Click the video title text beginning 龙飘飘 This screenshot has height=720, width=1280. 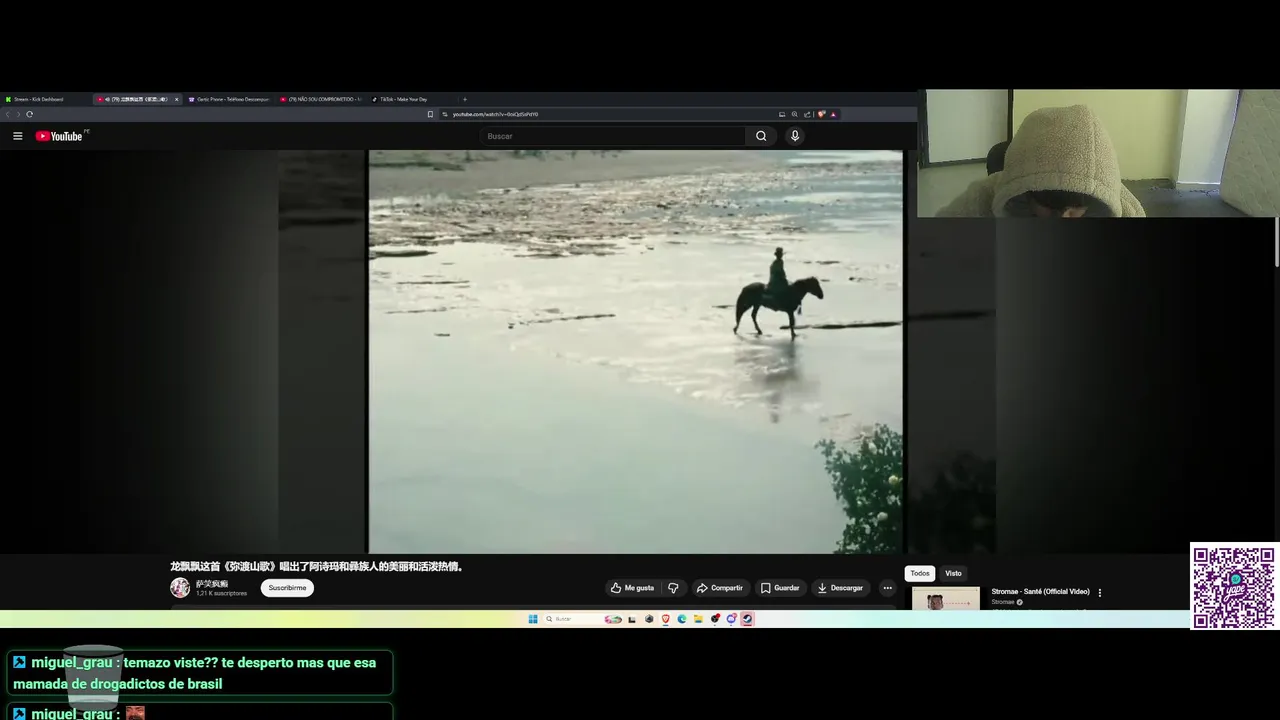coord(317,566)
